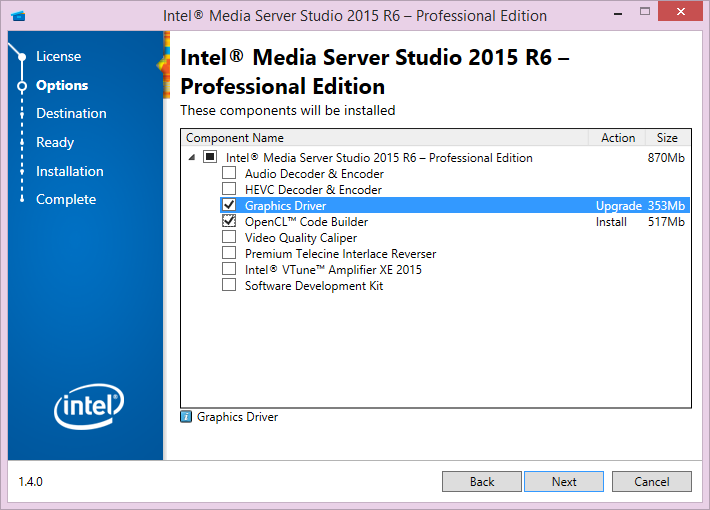Screen dimensions: 710x510
Task: Click the Cancel button
Action: tap(652, 481)
